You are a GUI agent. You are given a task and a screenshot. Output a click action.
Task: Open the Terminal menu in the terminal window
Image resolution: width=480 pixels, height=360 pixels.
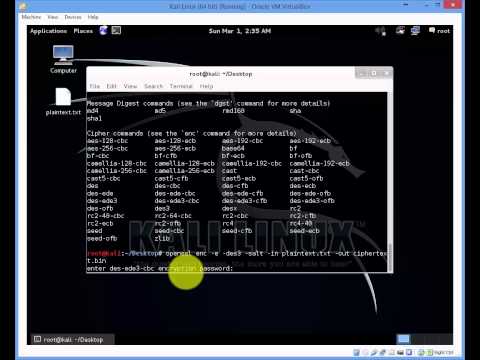181,86
